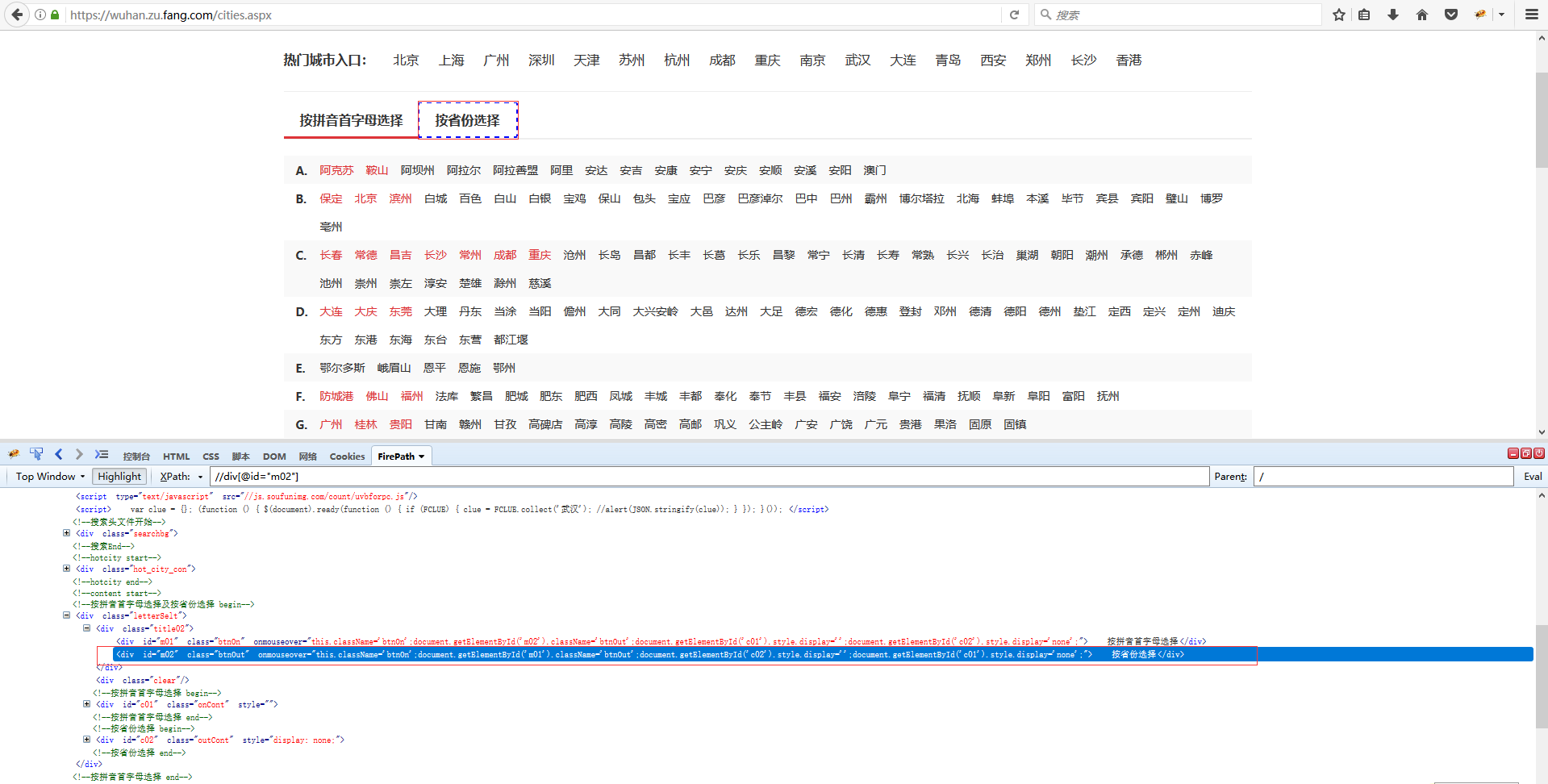The width and height of the screenshot is (1548, 784).
Task: Show the command line toggle icon
Action: (x=101, y=454)
